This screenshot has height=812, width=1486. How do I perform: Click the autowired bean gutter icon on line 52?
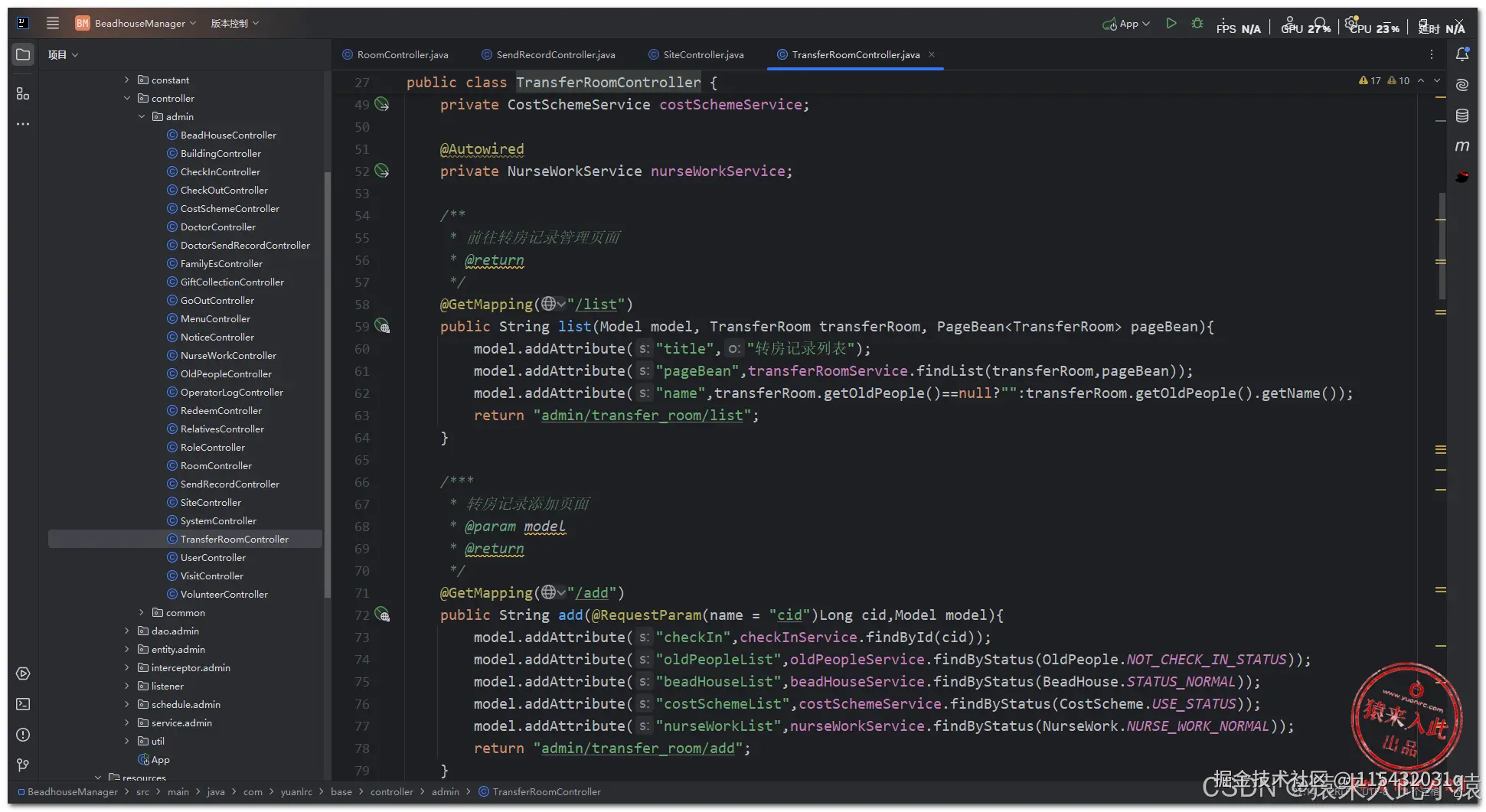[x=382, y=171]
